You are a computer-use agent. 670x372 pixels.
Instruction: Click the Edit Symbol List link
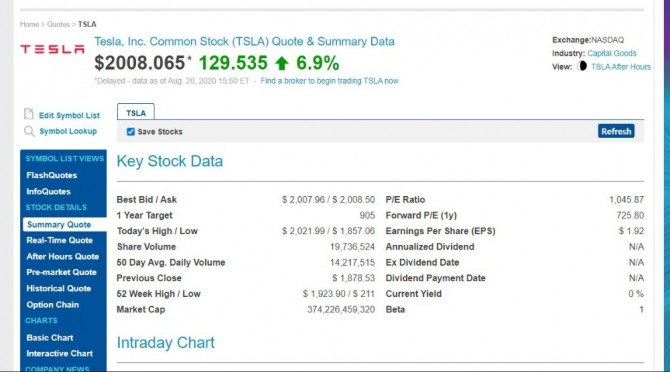[x=69, y=115]
